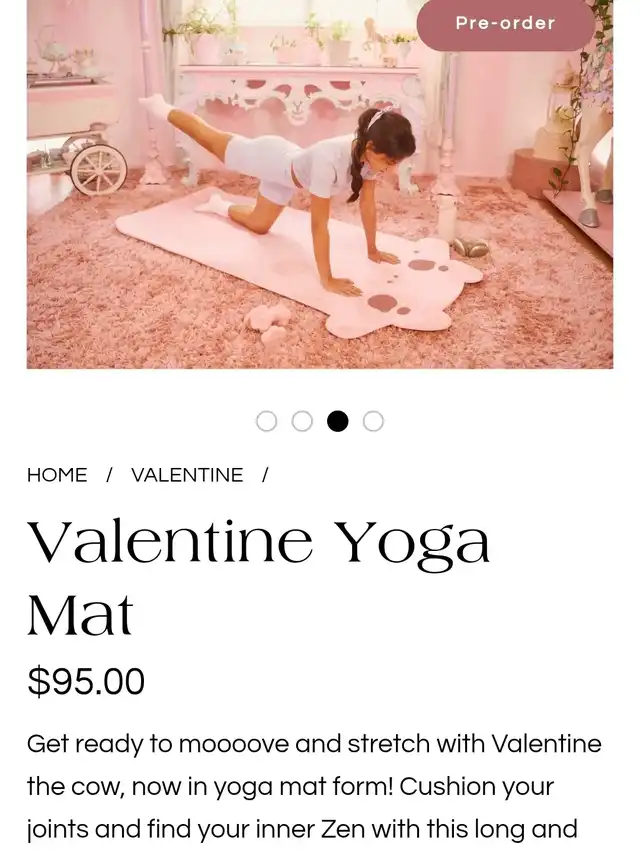Select the fourth carousel dot
Image resolution: width=640 pixels, height=853 pixels.
pyautogui.click(x=373, y=422)
